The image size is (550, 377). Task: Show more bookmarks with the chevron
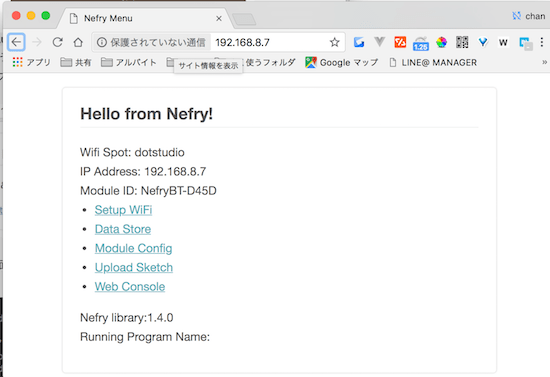tap(544, 62)
